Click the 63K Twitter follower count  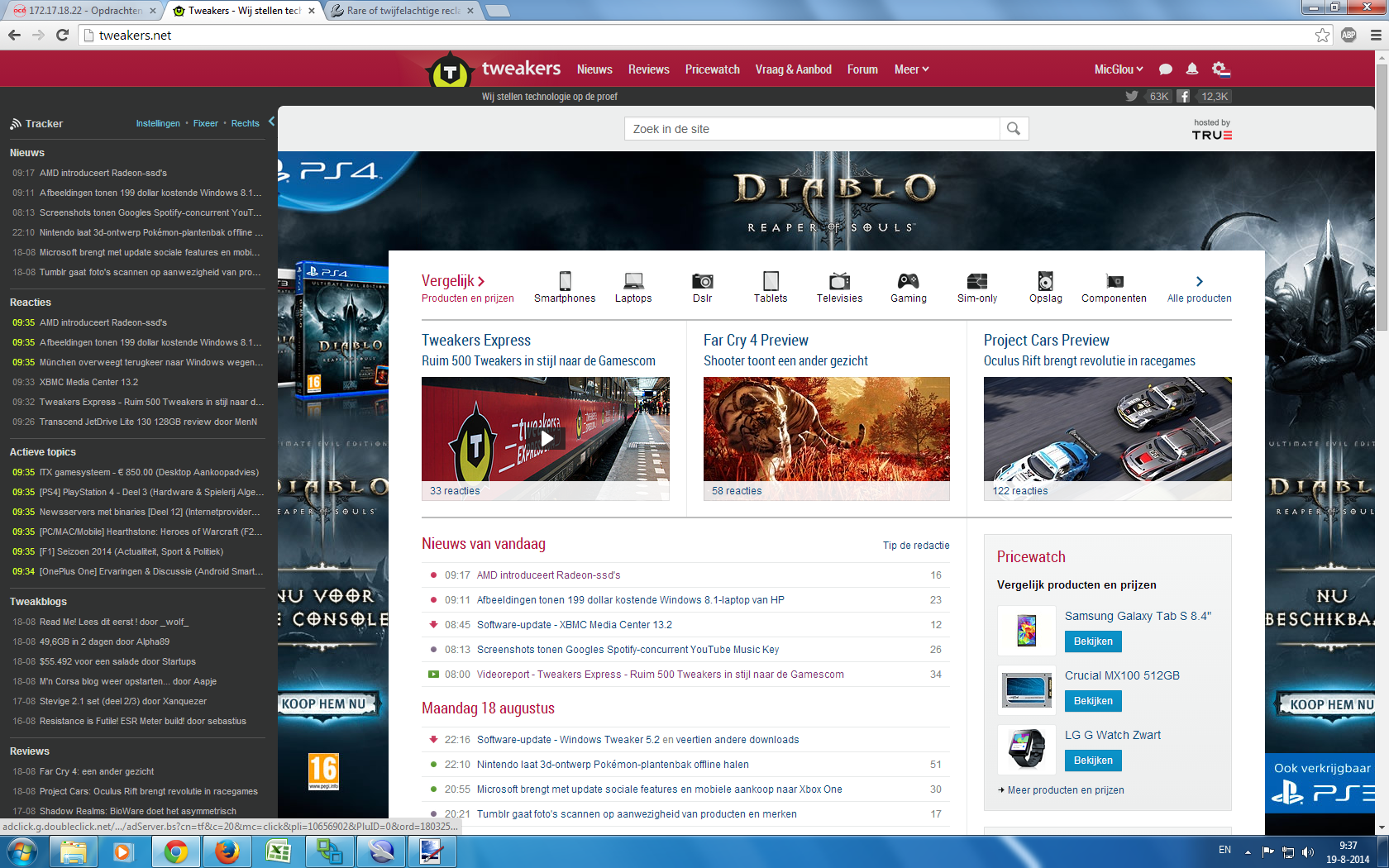pos(1158,97)
